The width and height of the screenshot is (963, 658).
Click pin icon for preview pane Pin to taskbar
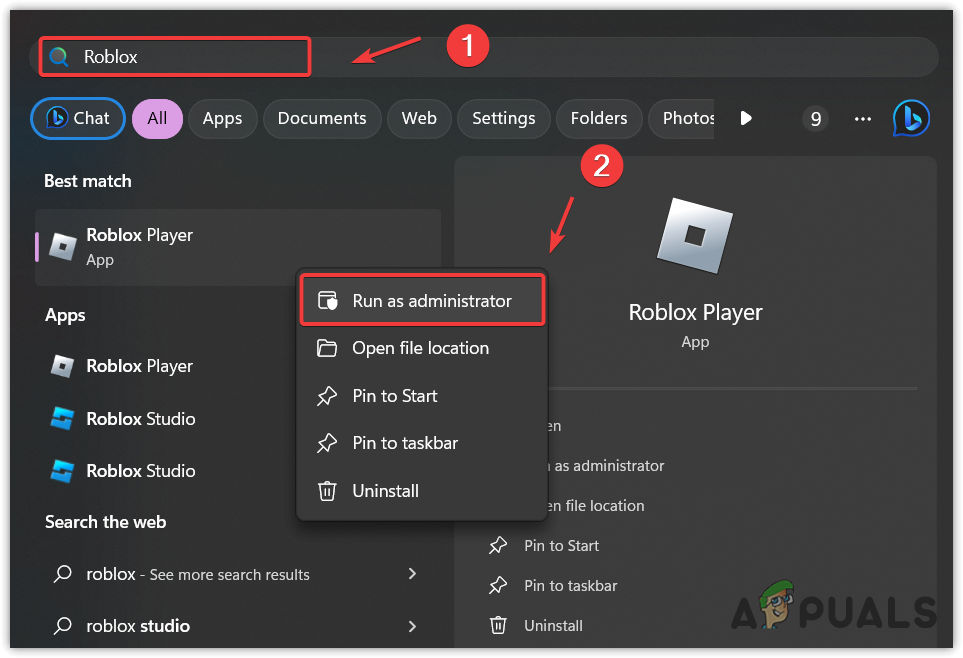pyautogui.click(x=498, y=586)
